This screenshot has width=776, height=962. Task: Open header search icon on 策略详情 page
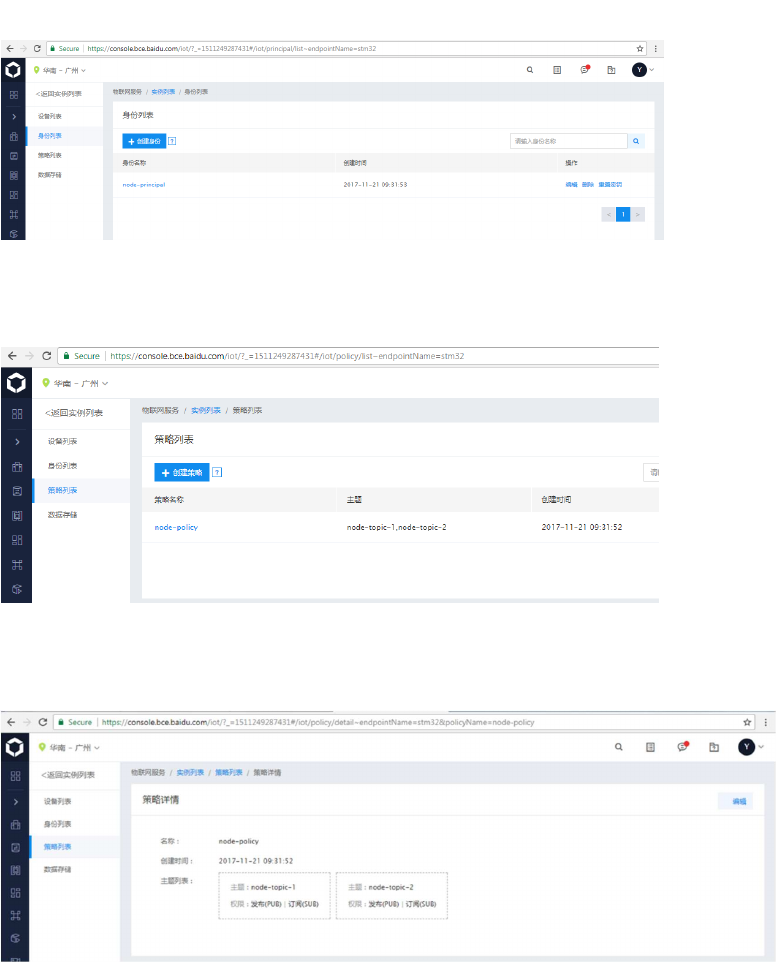(x=618, y=747)
